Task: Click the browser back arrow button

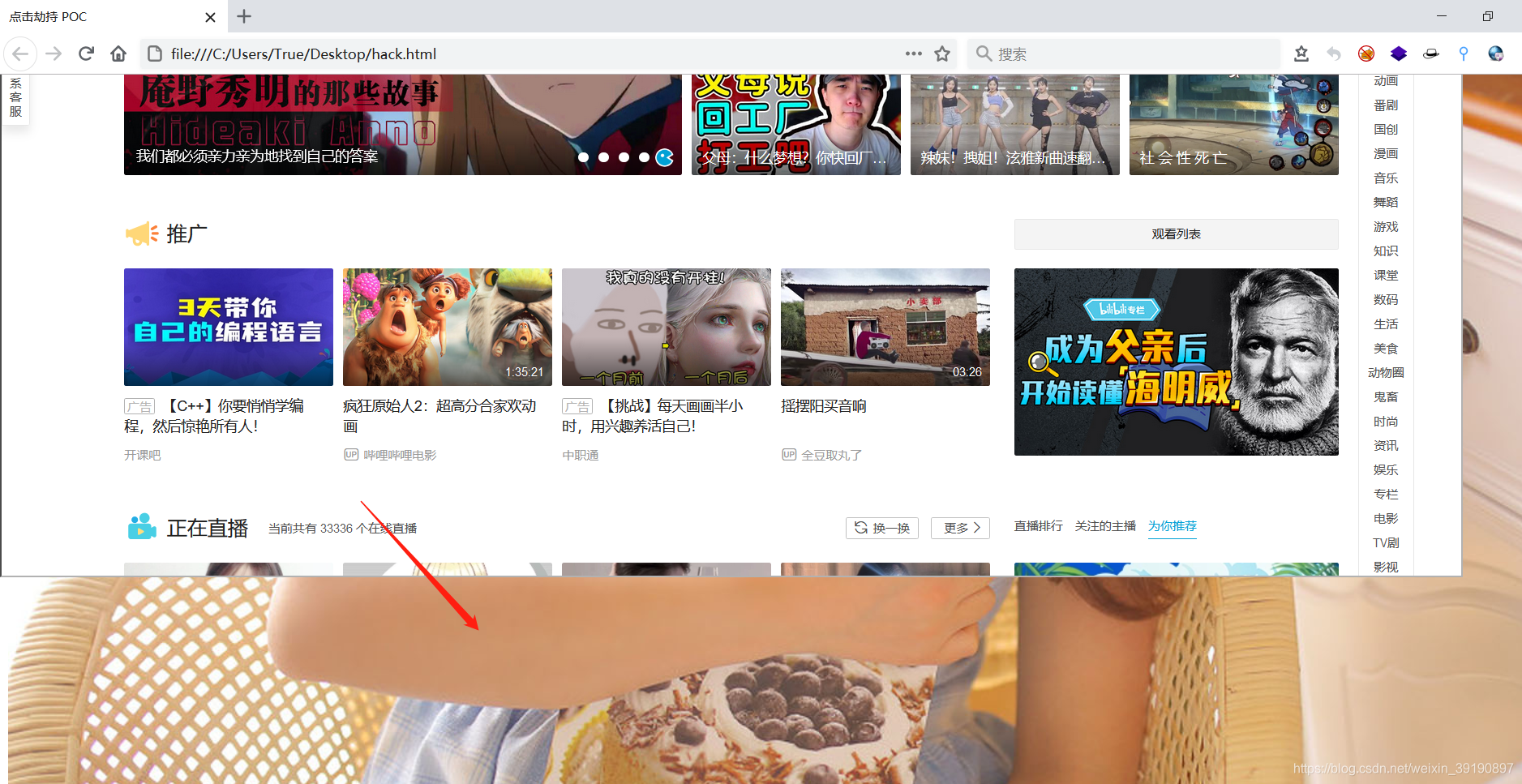Action: (x=19, y=54)
